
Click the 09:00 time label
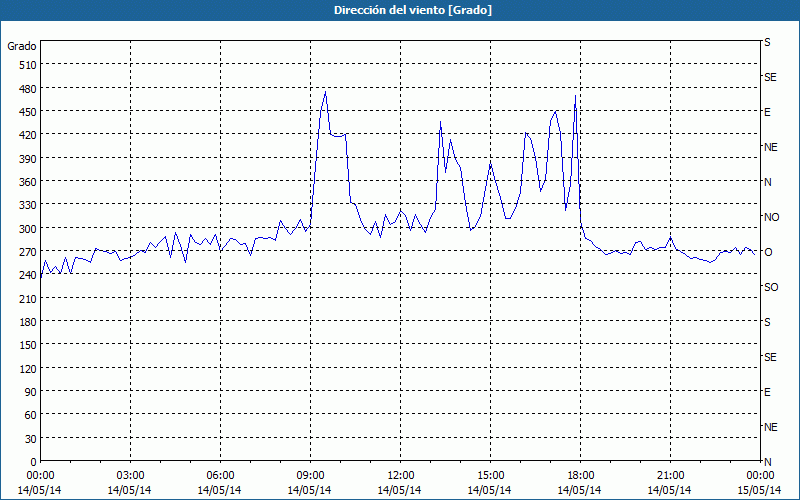tap(310, 476)
